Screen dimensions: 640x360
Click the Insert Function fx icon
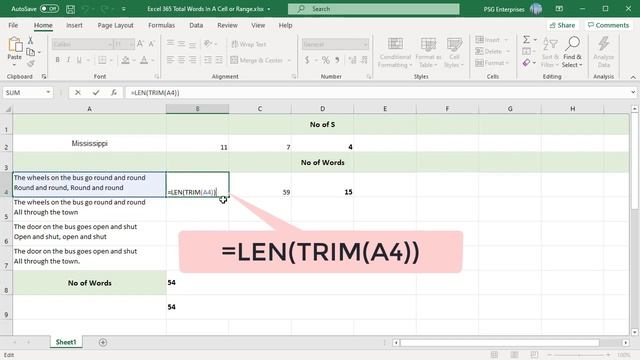[114, 93]
